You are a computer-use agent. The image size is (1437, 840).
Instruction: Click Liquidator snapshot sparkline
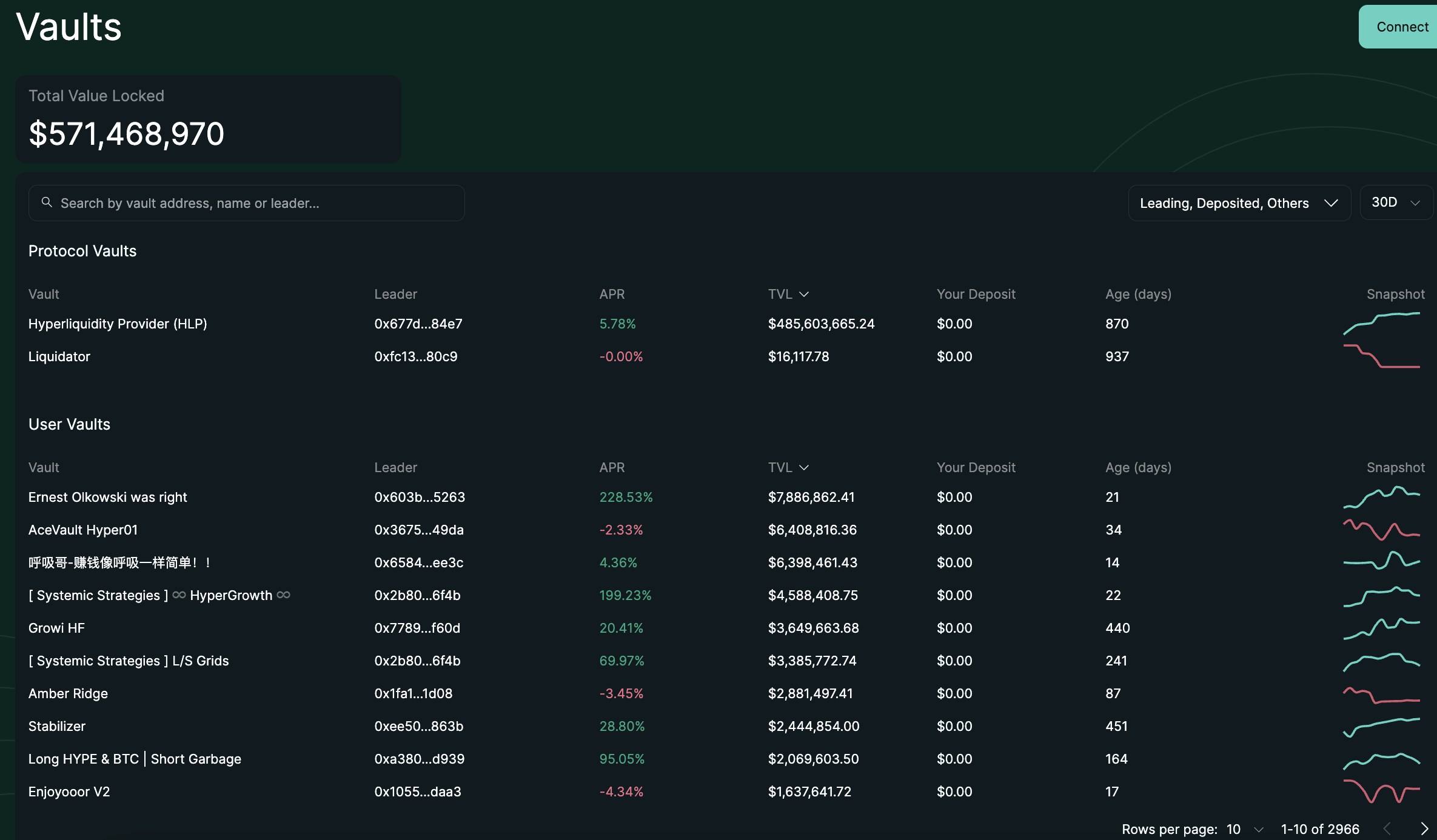pyautogui.click(x=1381, y=356)
